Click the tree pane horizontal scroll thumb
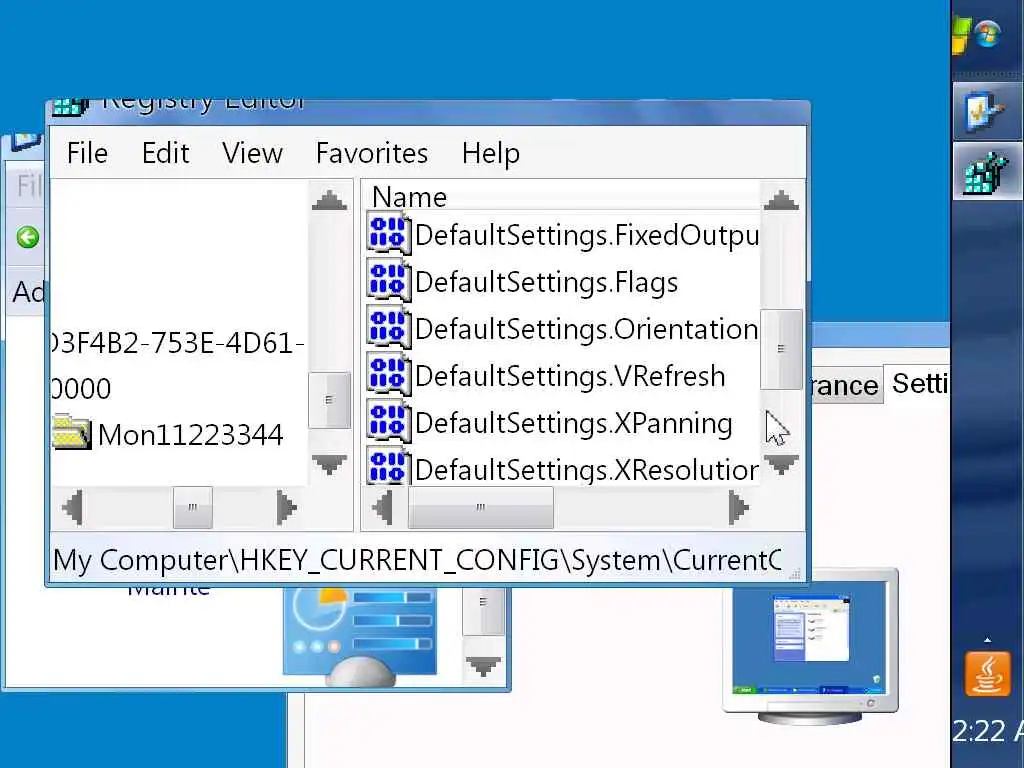 coord(193,507)
